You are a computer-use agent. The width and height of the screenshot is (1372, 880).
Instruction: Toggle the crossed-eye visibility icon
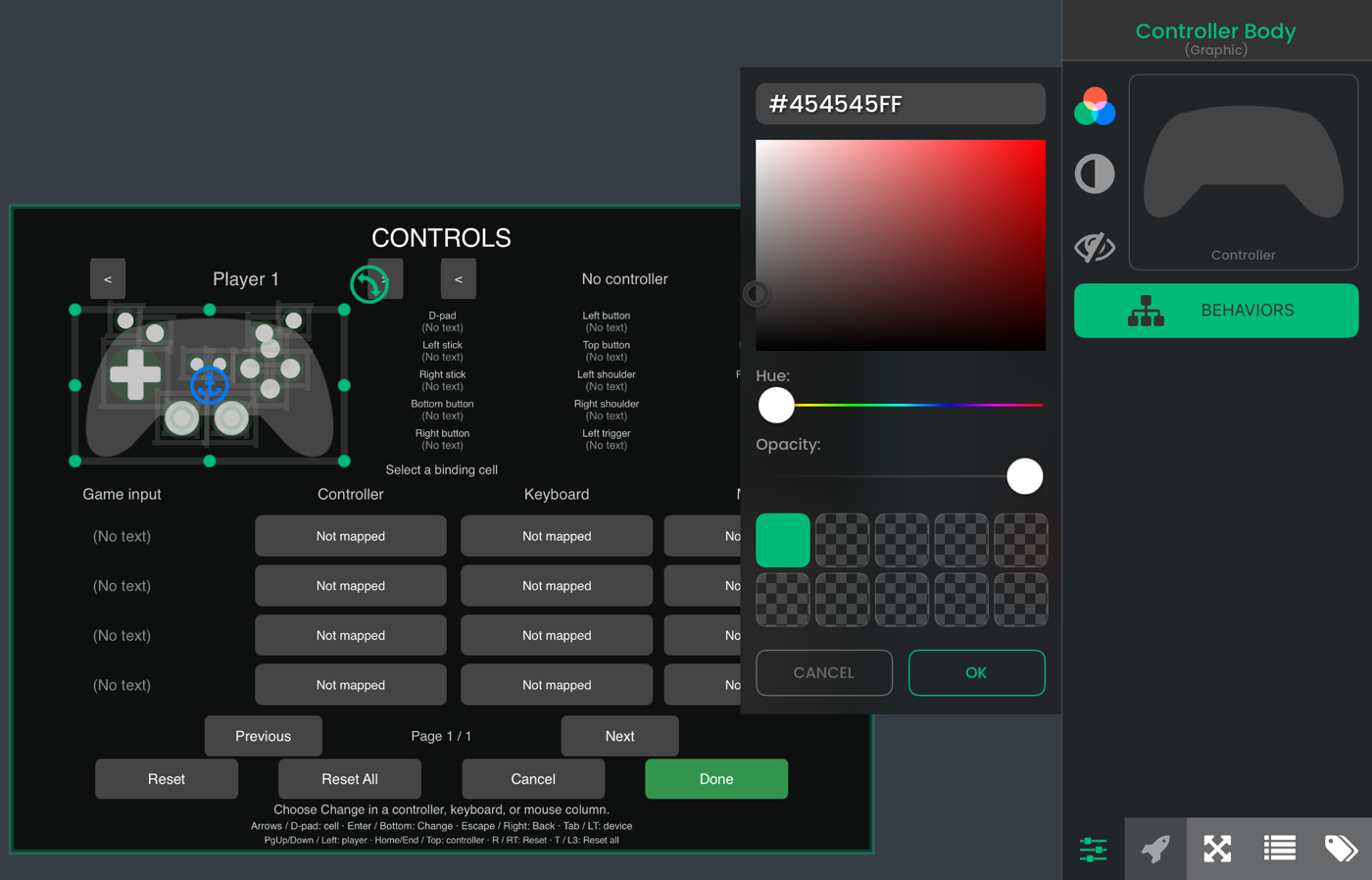point(1094,247)
